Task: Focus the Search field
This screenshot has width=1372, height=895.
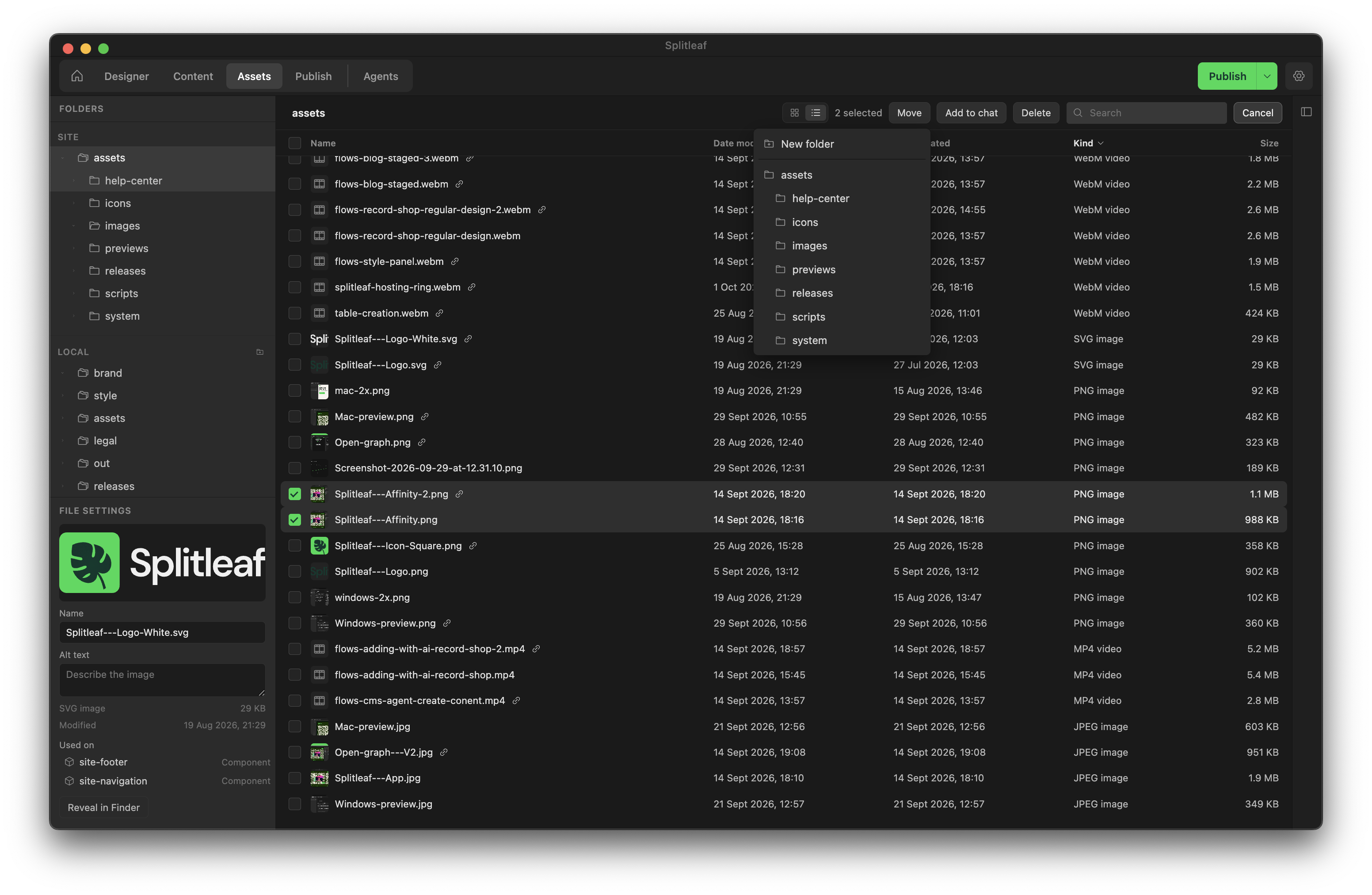Action: point(1146,113)
